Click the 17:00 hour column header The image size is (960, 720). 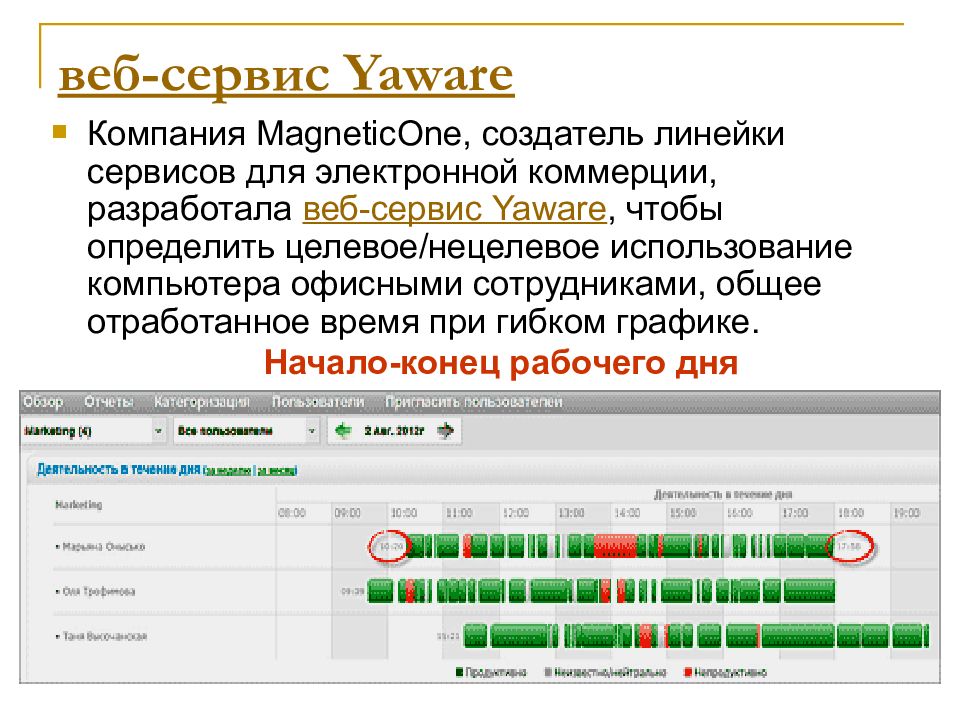795,513
